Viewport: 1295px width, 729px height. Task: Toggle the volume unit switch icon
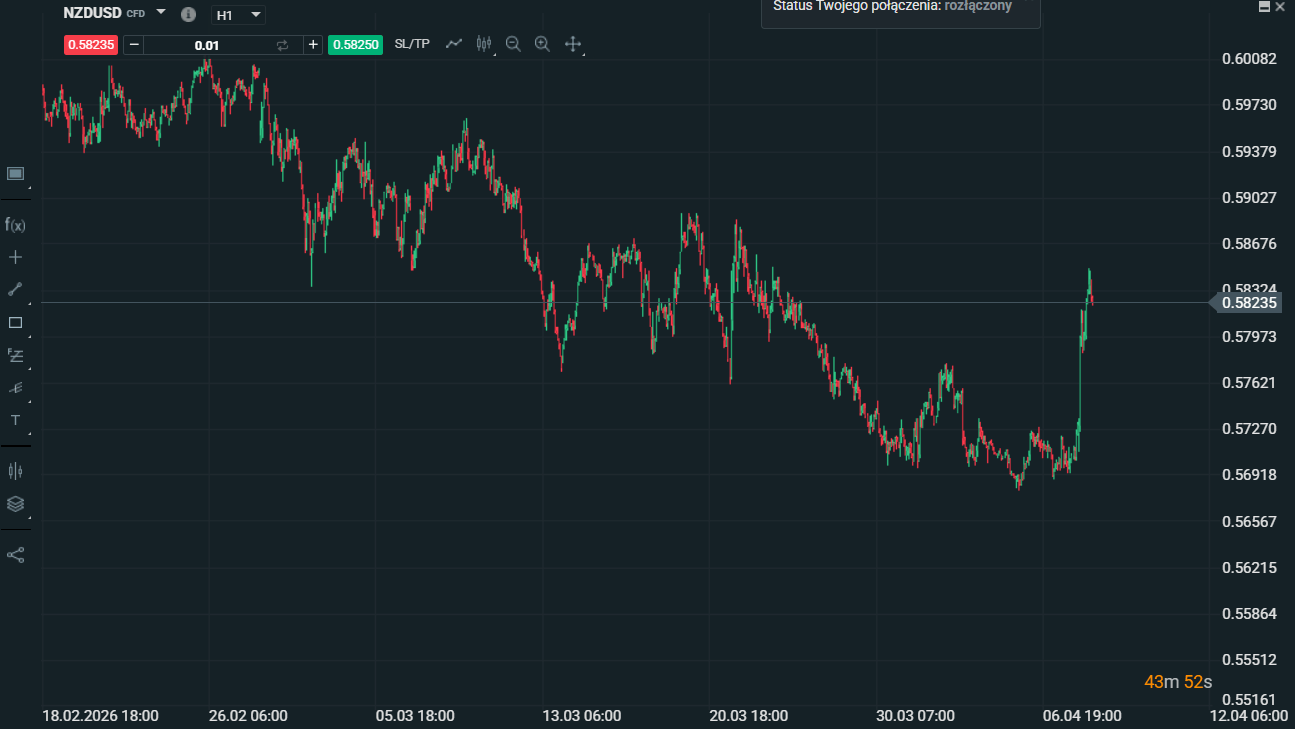(x=282, y=45)
